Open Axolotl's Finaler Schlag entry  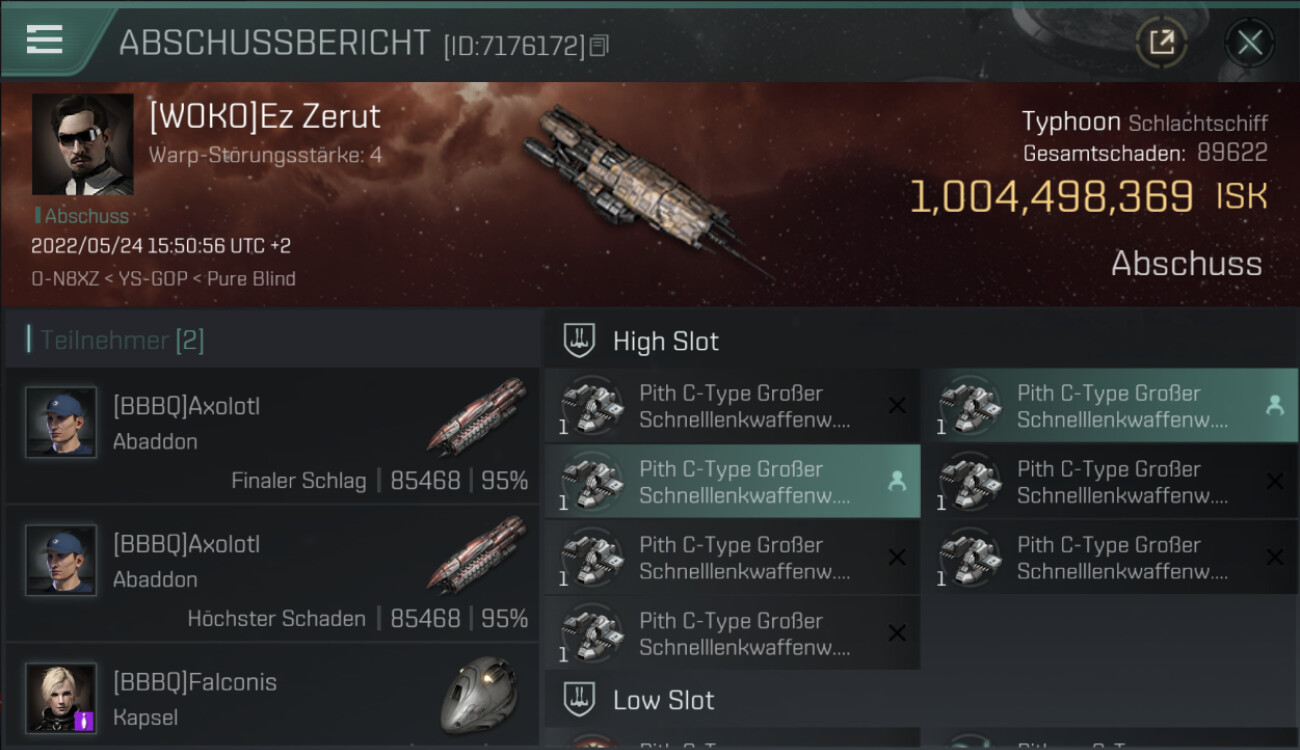coord(272,436)
